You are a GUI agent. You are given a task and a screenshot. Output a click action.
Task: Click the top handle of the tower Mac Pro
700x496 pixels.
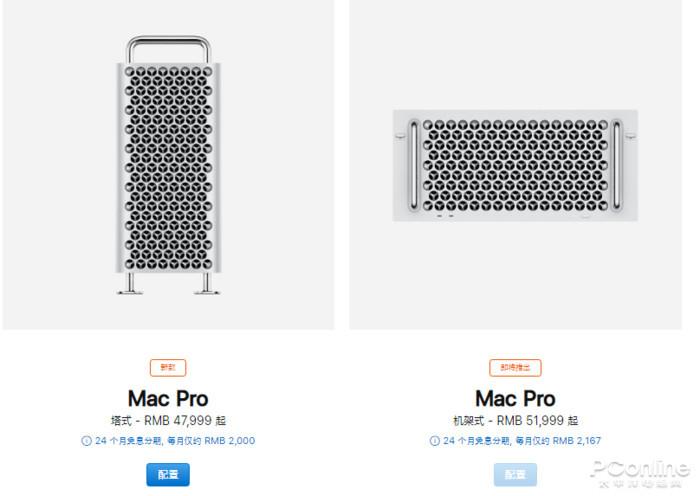click(x=168, y=42)
